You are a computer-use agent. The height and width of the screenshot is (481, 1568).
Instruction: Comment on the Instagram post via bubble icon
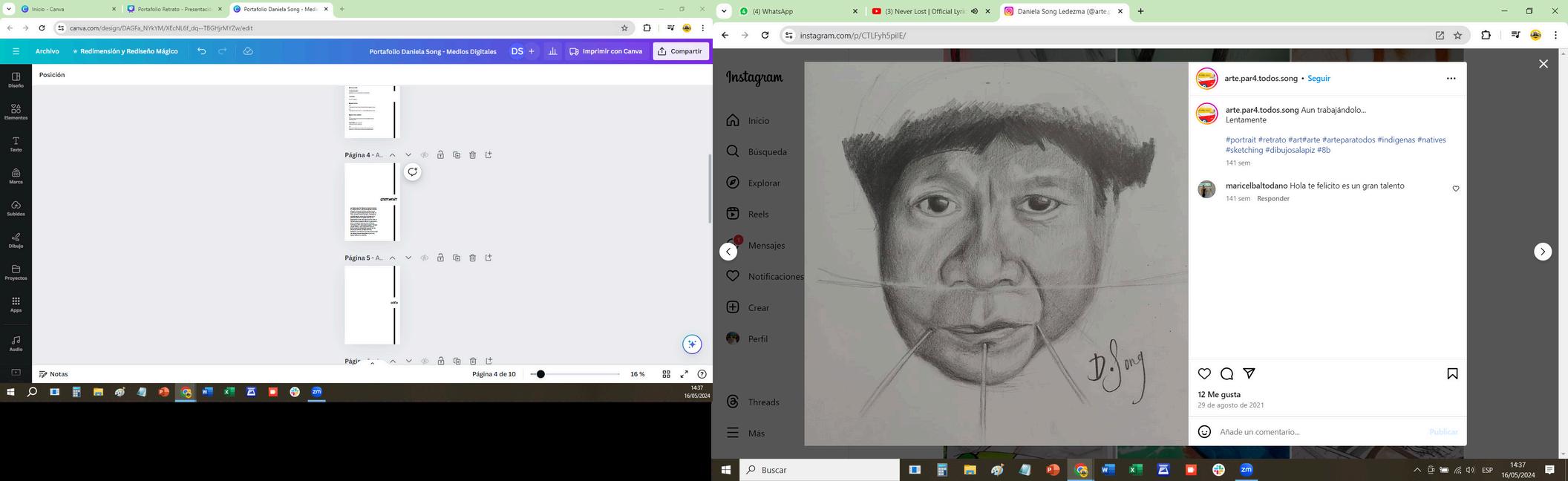tap(1226, 373)
